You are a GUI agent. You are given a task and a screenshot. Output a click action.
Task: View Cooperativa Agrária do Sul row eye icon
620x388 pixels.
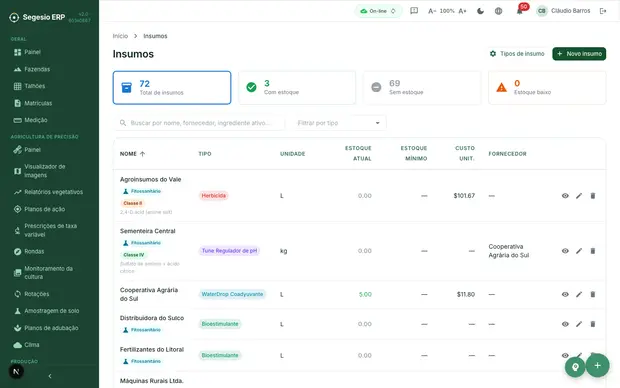[565, 294]
